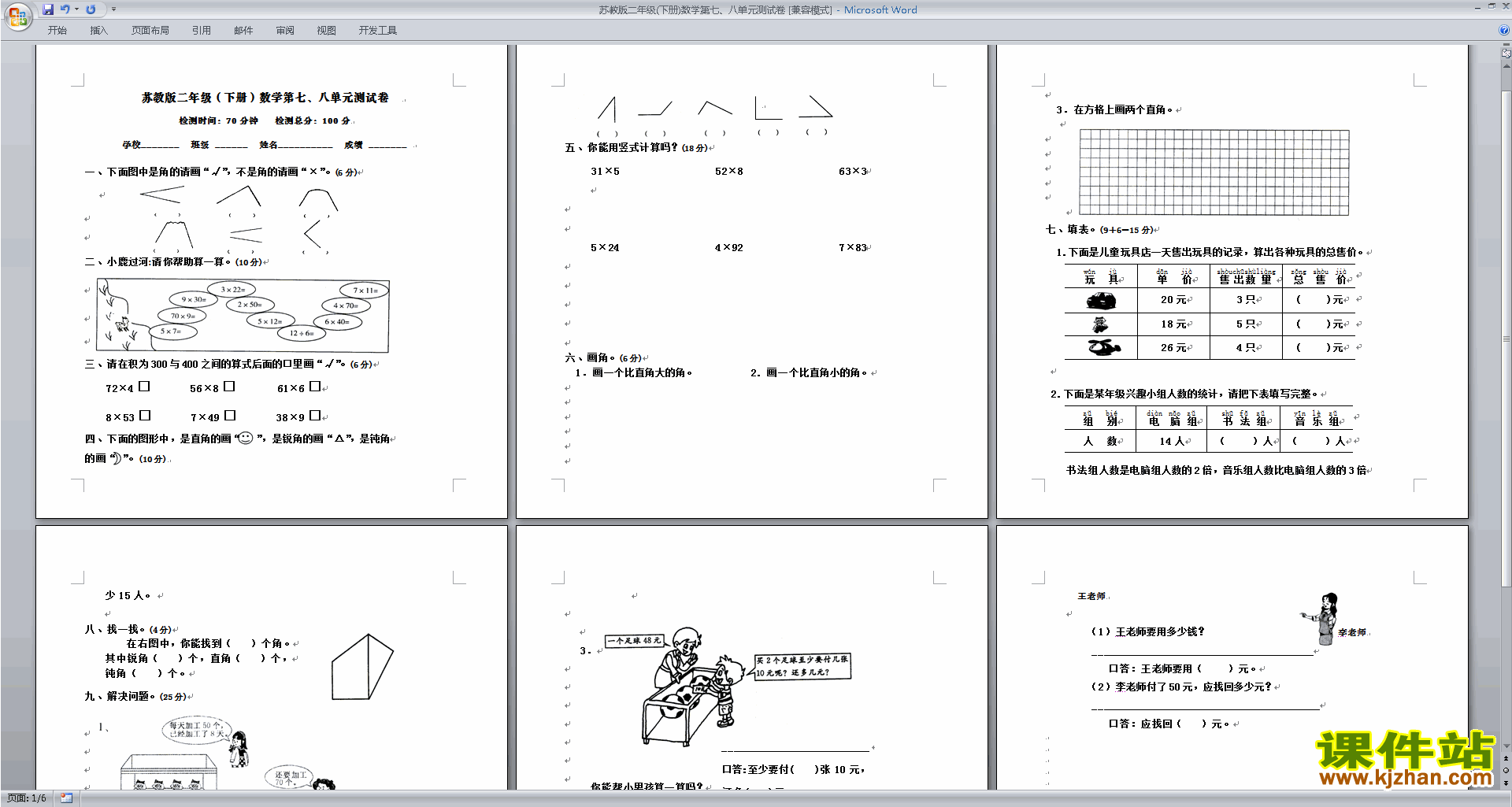Open Customize Quick Access Toolbar dropdown
1512x807 pixels.
click(113, 9)
